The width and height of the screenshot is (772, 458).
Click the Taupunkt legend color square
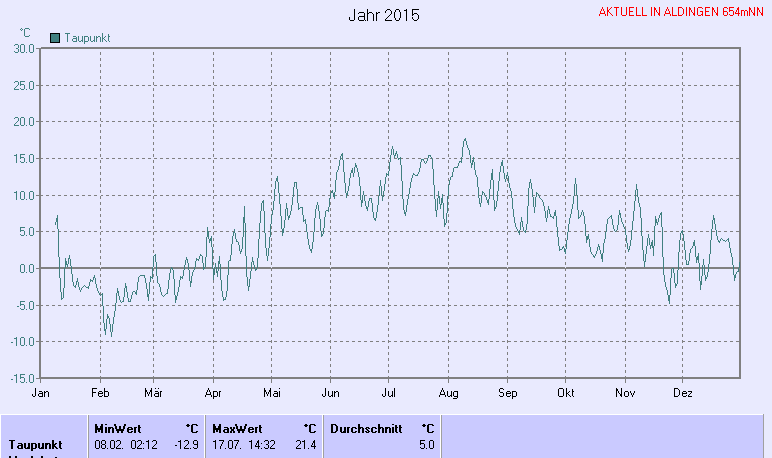[x=55, y=38]
